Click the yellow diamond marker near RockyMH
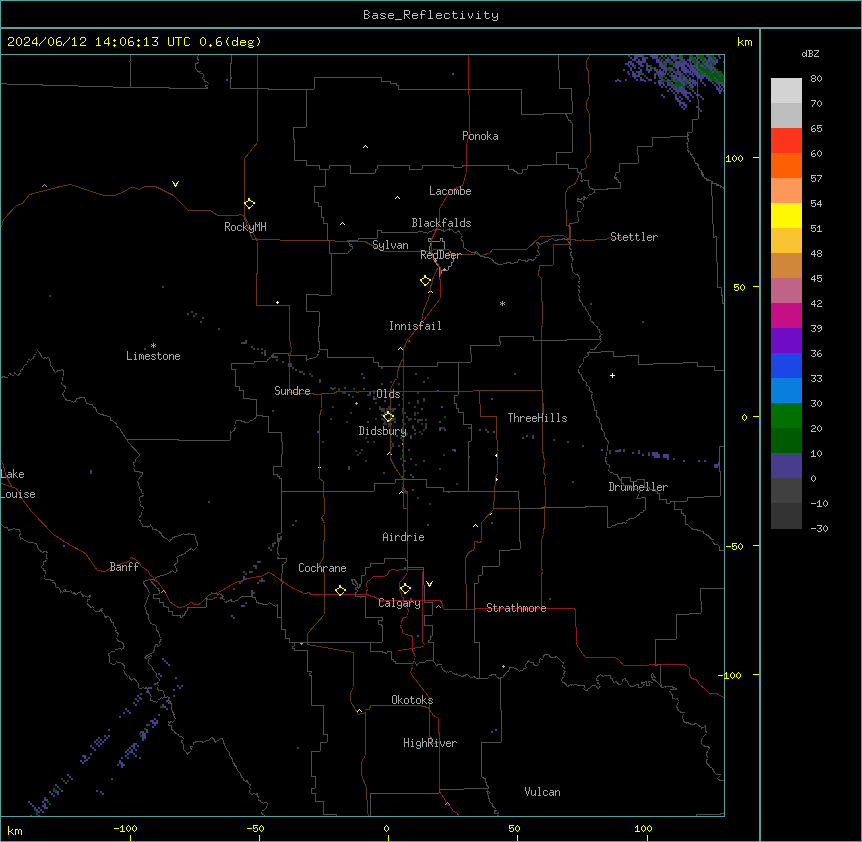Viewport: 862px width, 842px height. (250, 203)
